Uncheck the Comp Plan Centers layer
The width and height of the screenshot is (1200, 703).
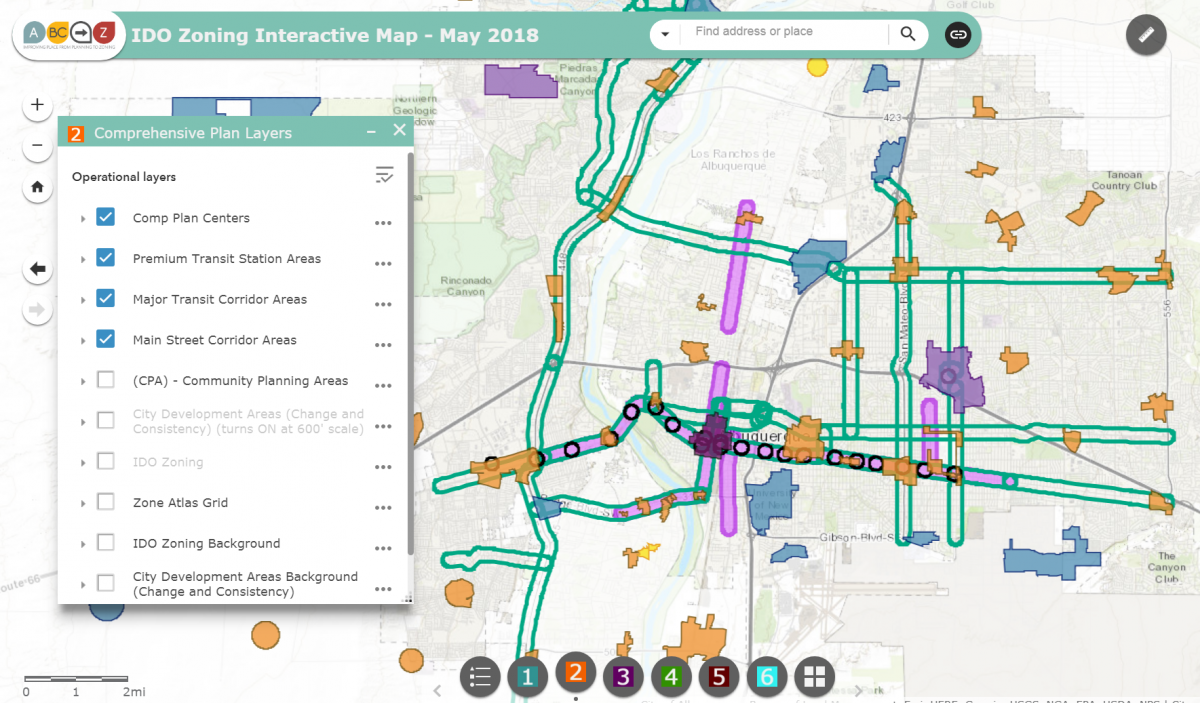pos(106,217)
